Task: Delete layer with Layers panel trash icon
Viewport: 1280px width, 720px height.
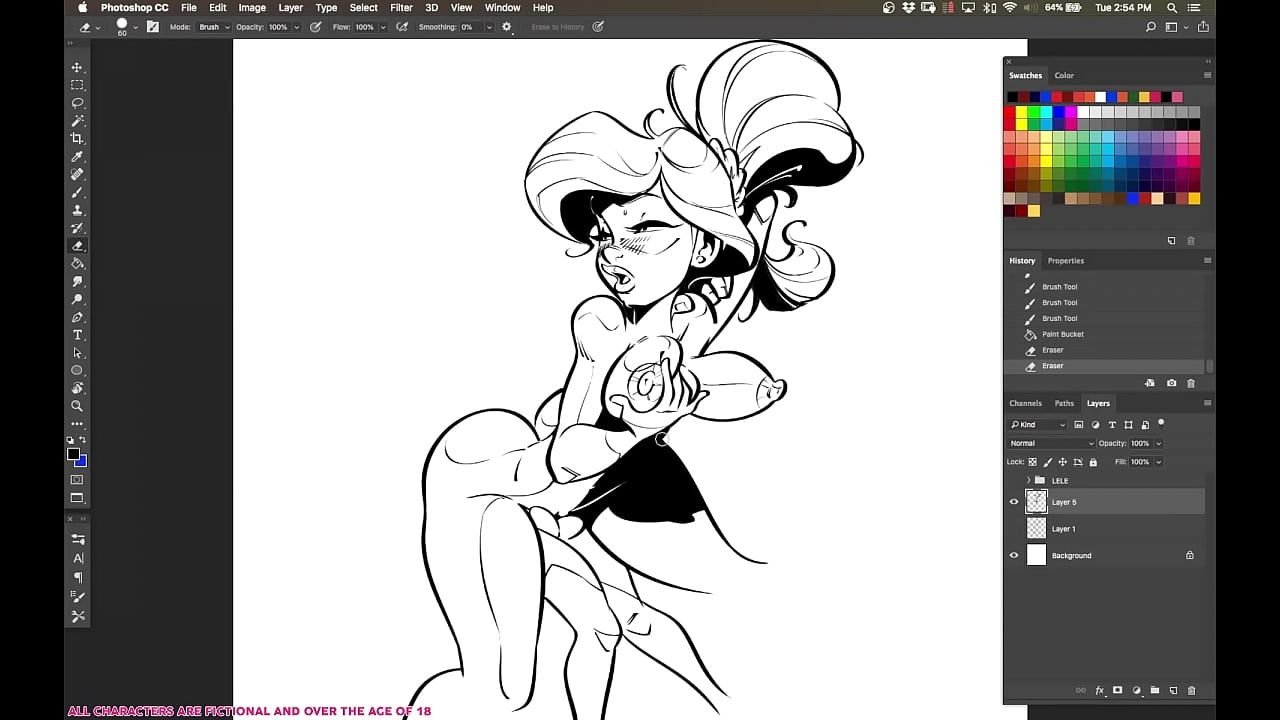Action: (x=1190, y=690)
